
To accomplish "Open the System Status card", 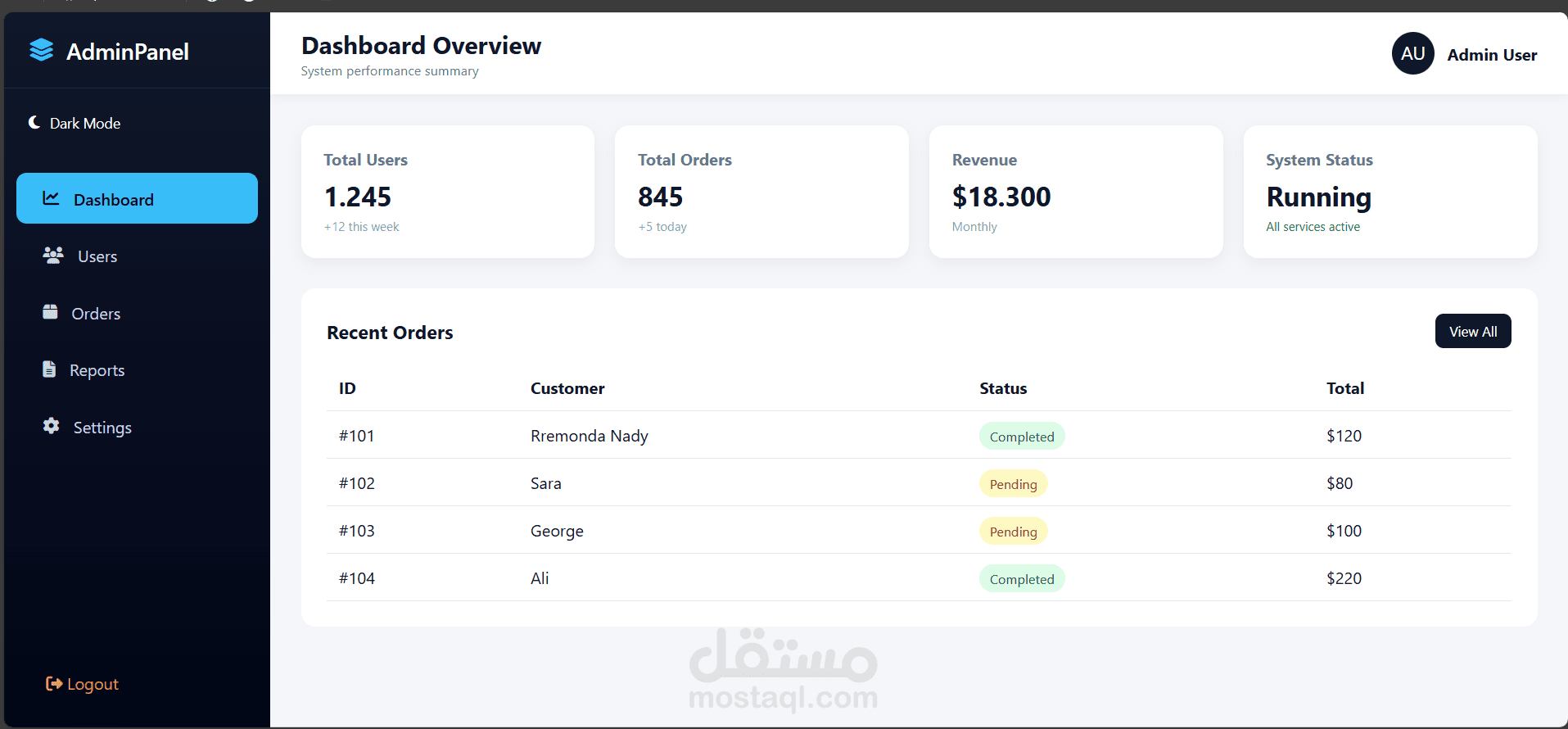I will (1390, 192).
